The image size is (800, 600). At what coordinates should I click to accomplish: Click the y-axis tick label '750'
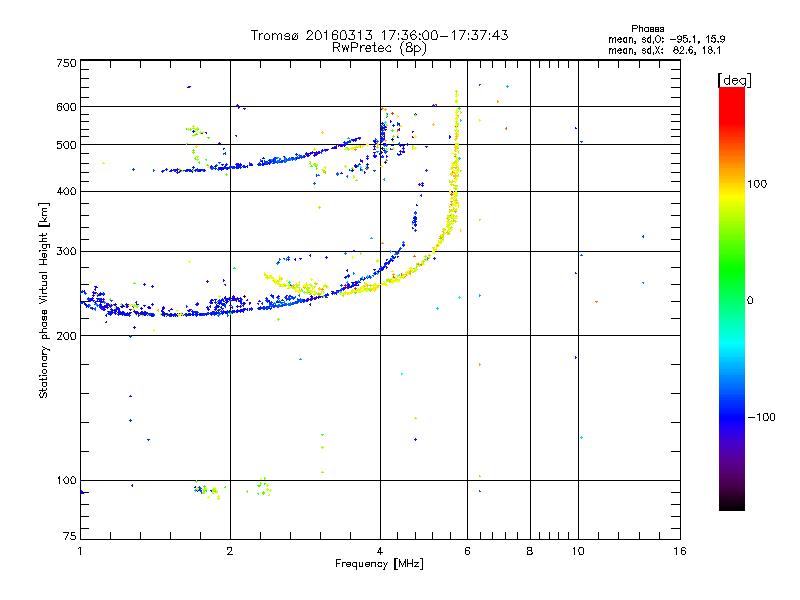coord(66,63)
